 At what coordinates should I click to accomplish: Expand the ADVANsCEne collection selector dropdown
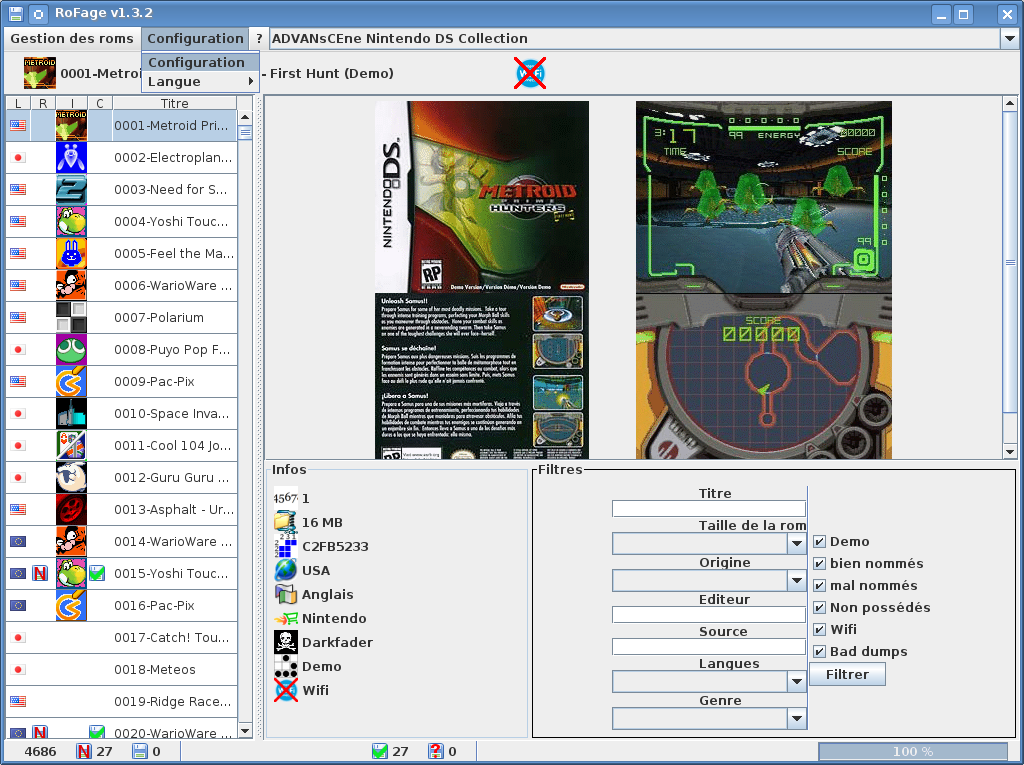pos(1009,39)
